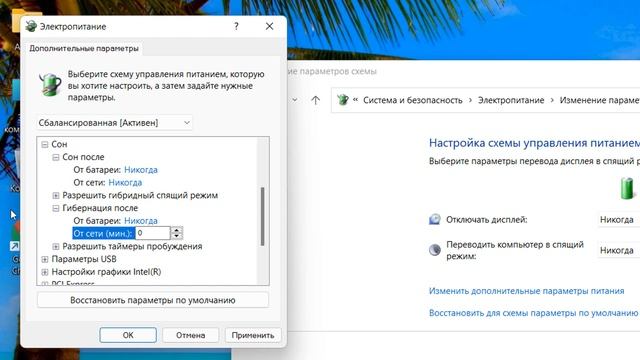Expand Разрешить таймеры пробуждения

coord(56,247)
